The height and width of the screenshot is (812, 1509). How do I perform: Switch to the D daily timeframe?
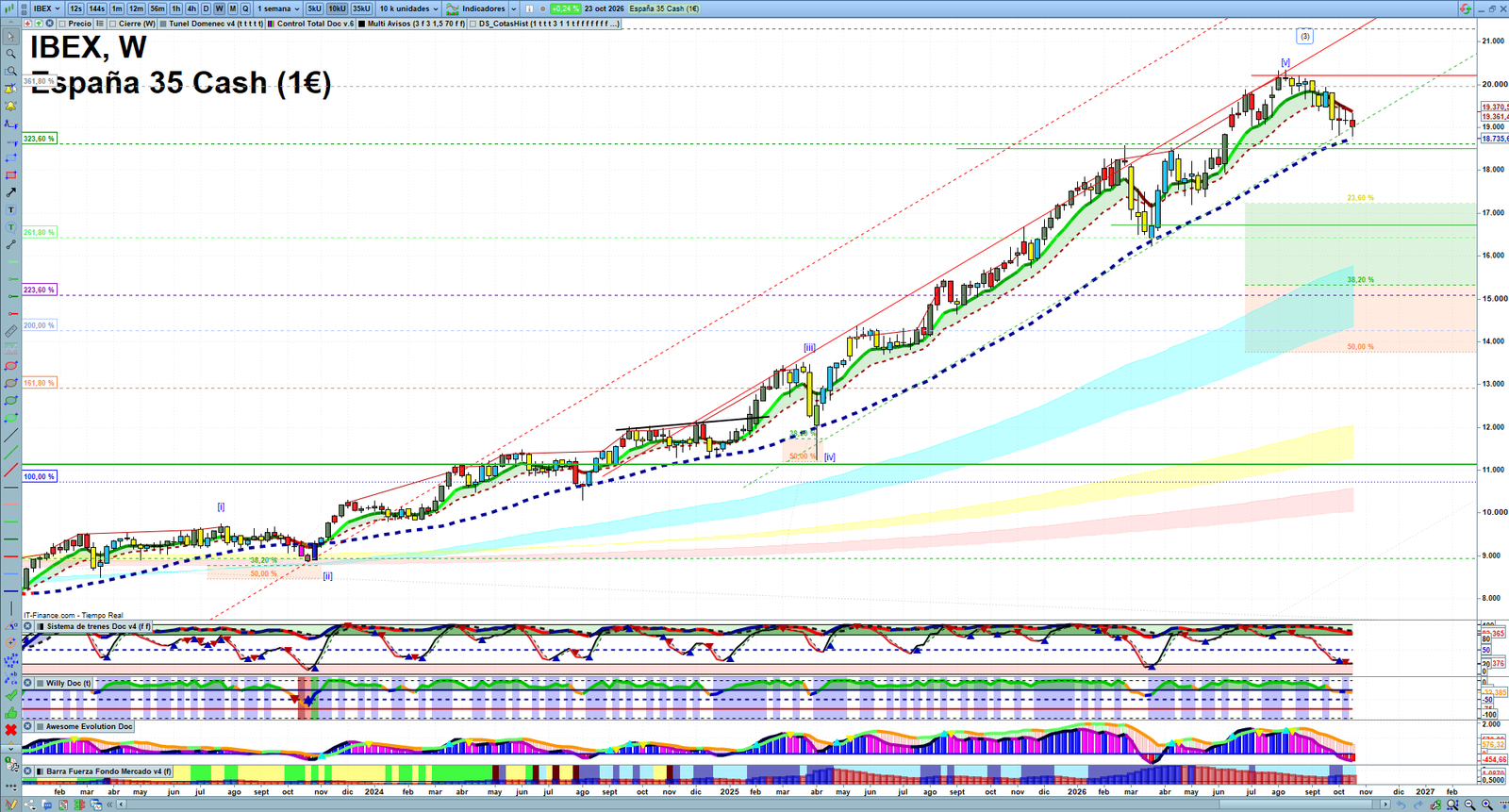[x=206, y=8]
